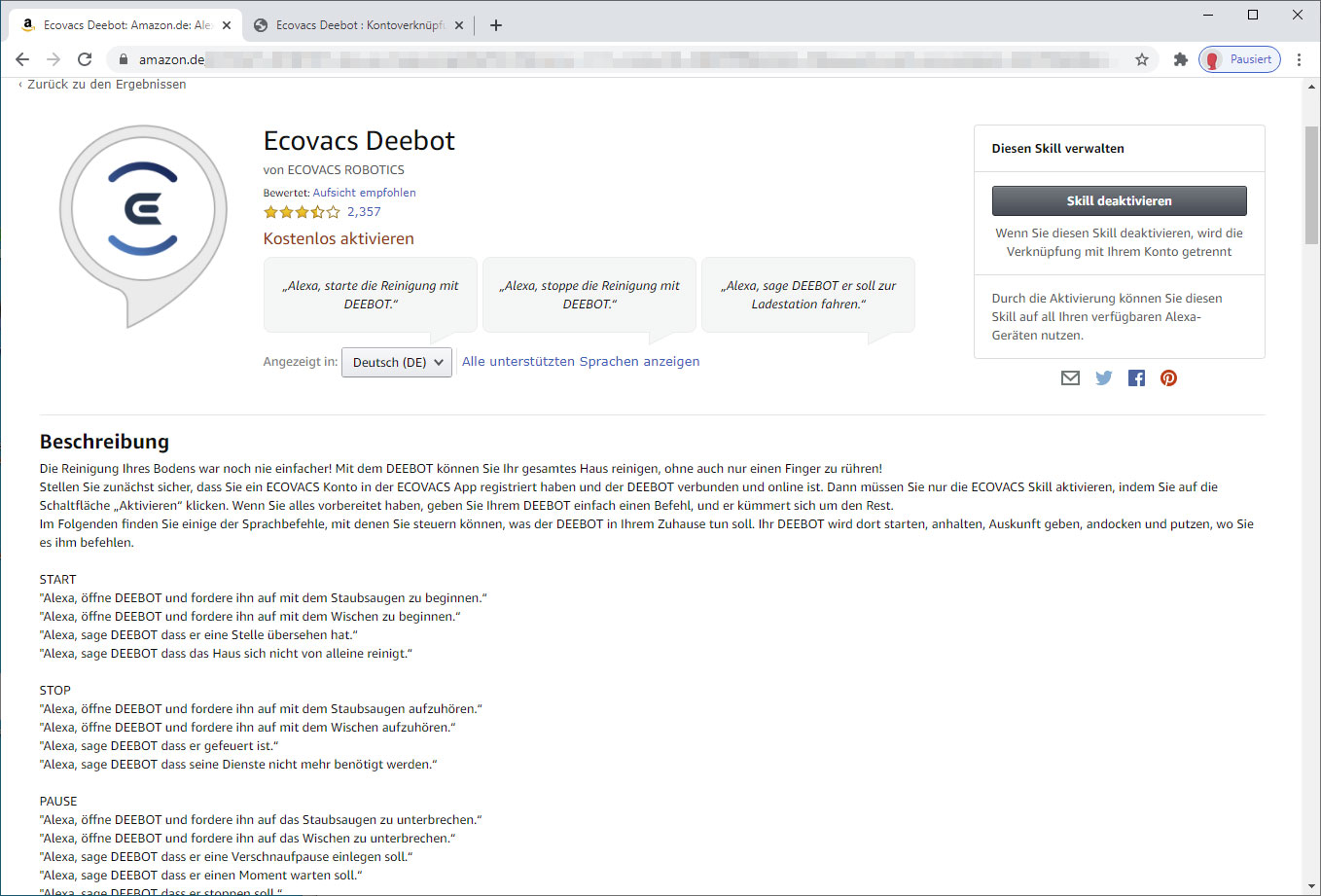Share the skill on Facebook
Image resolution: width=1321 pixels, height=896 pixels.
point(1136,378)
